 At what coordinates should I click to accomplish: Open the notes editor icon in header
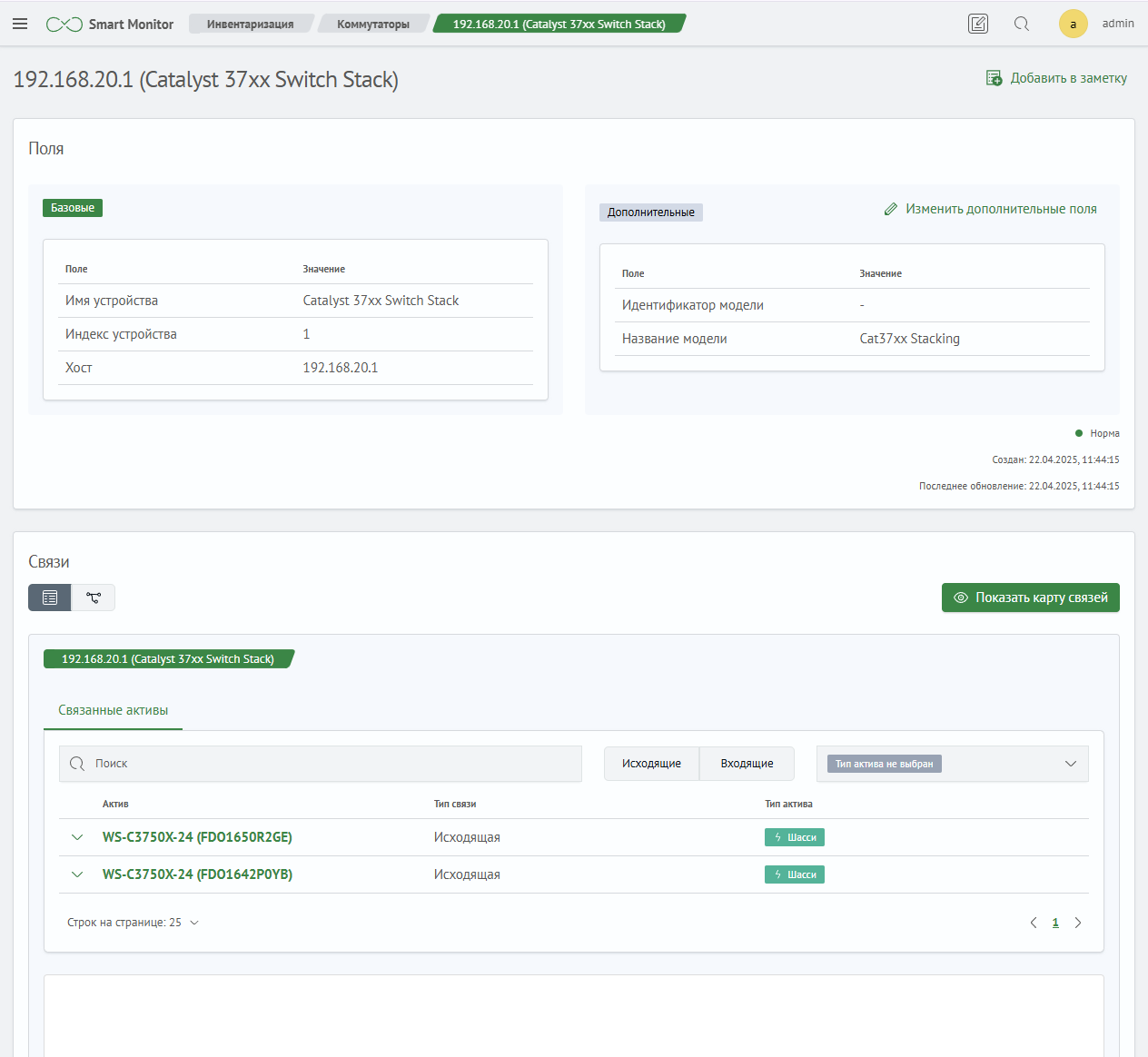pos(978,25)
